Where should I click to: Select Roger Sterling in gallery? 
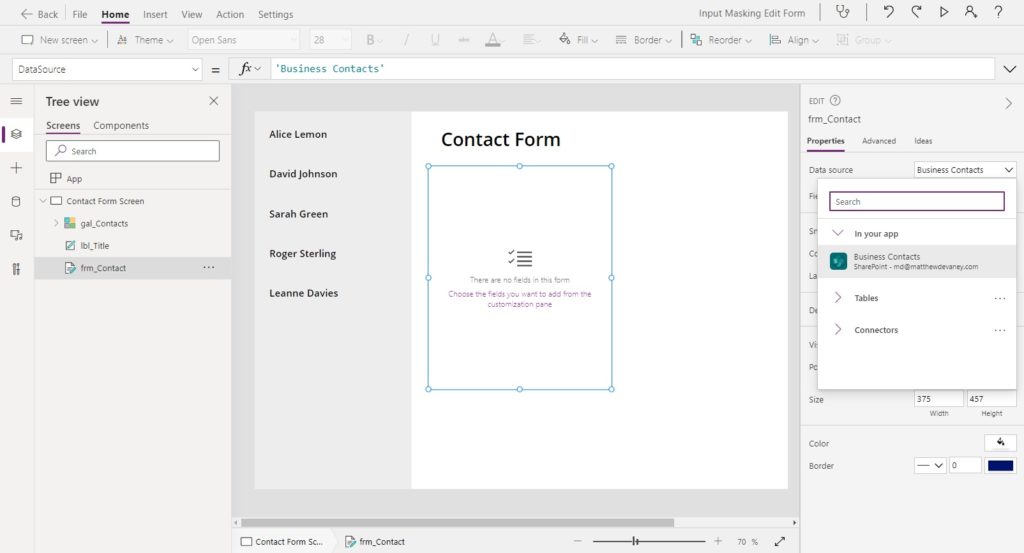(x=302, y=253)
